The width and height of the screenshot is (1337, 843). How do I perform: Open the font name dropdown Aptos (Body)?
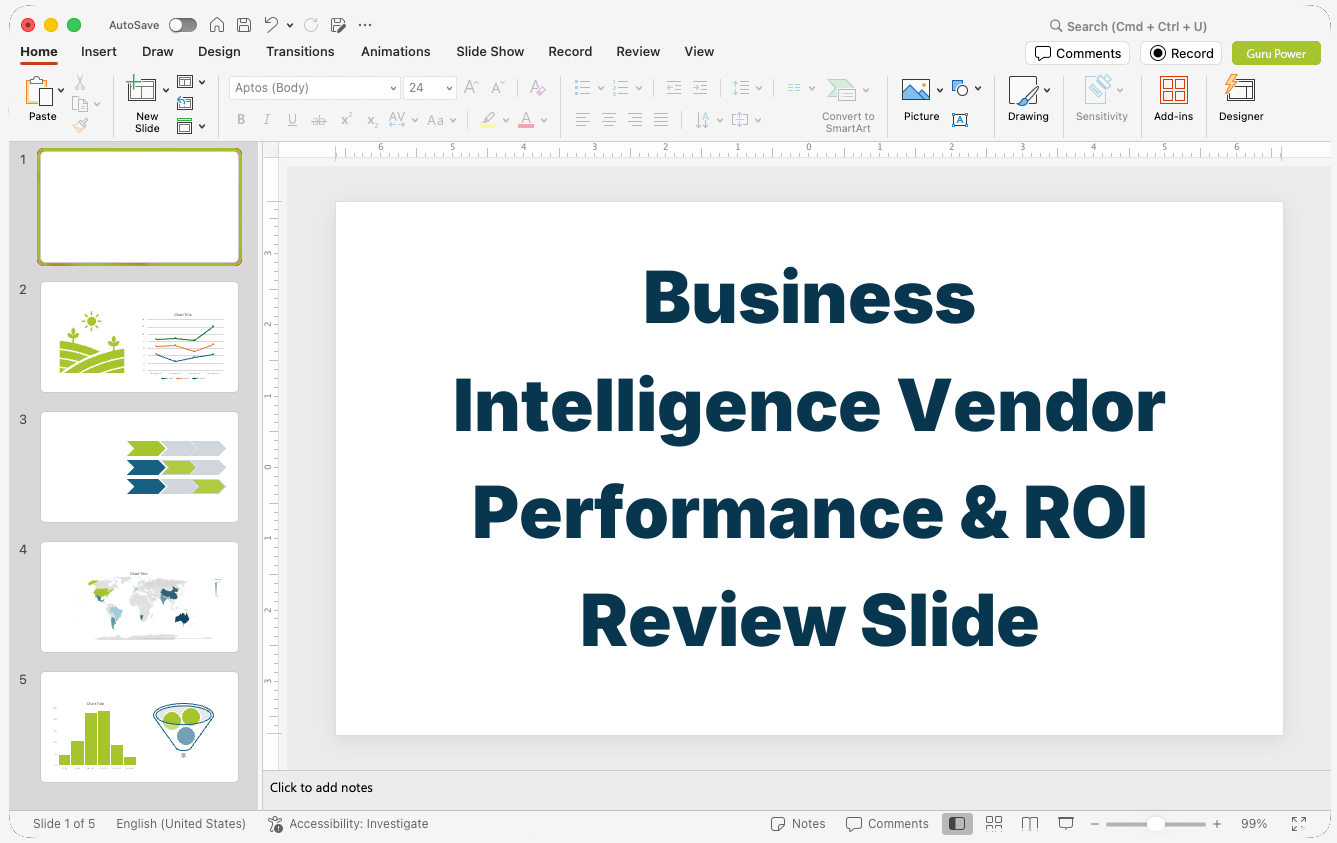(x=394, y=88)
